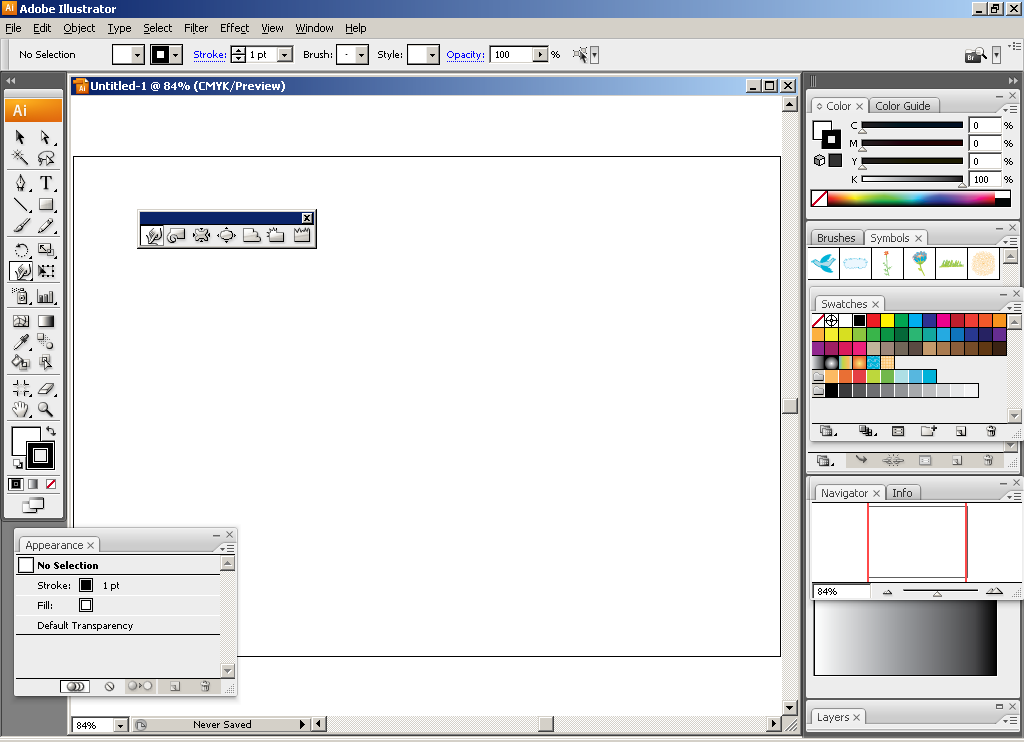Choose Crystallize tool in floating tearoff panel
Screen dimensions: 1024x742
(x=276, y=236)
